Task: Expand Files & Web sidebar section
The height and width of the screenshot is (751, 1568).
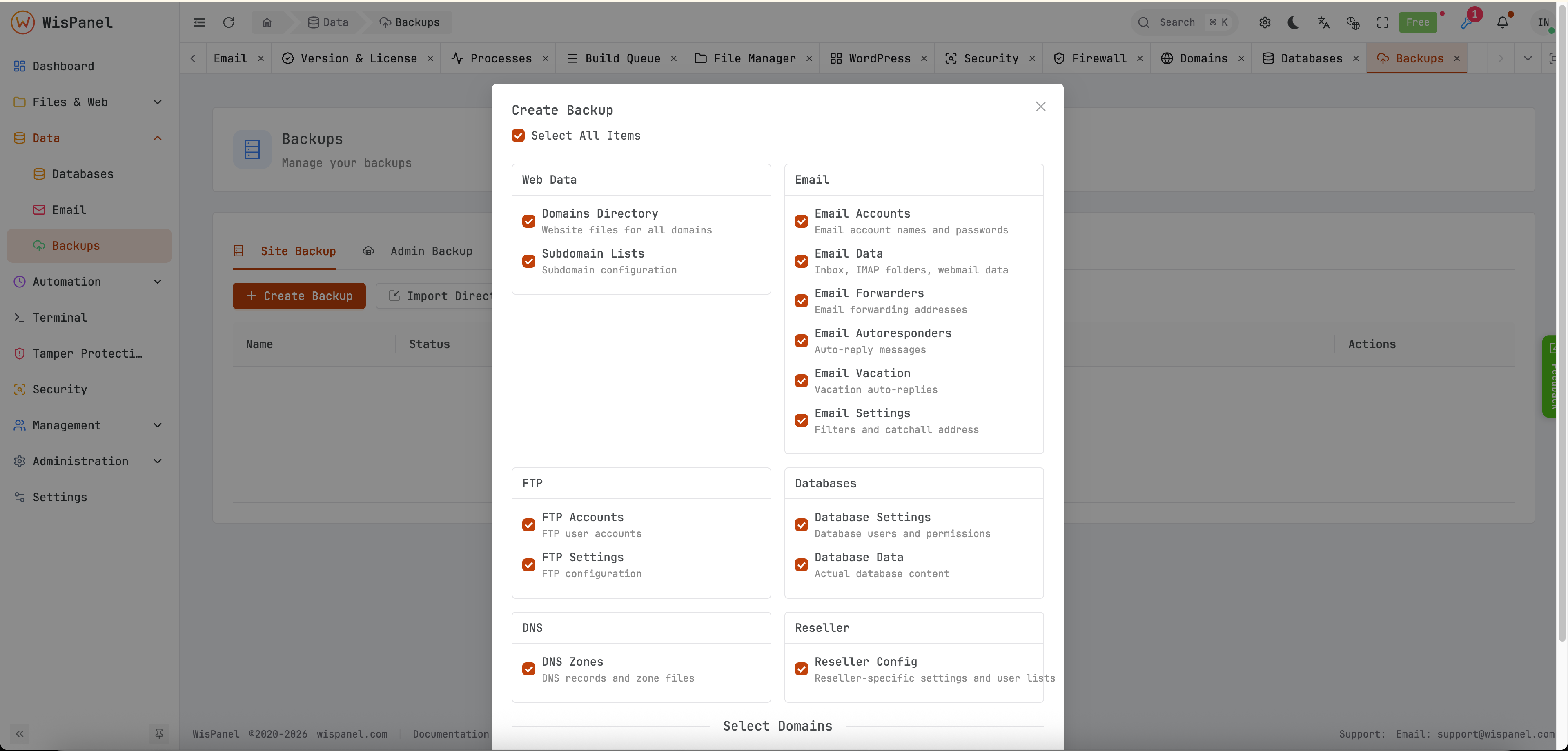Action: (89, 102)
